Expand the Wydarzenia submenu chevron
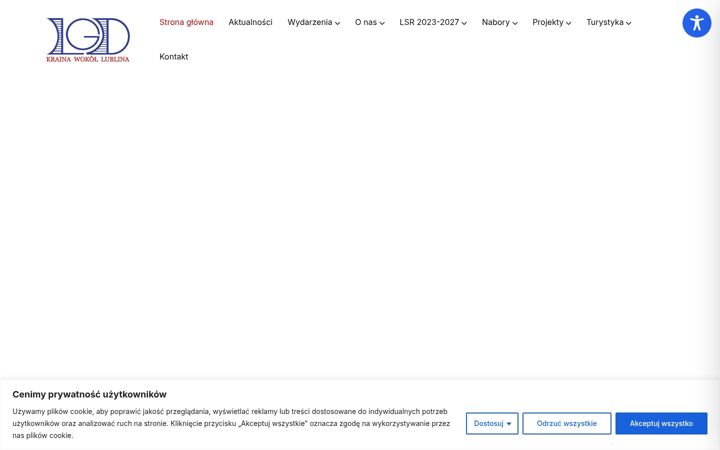The height and width of the screenshot is (450, 720). 338,23
